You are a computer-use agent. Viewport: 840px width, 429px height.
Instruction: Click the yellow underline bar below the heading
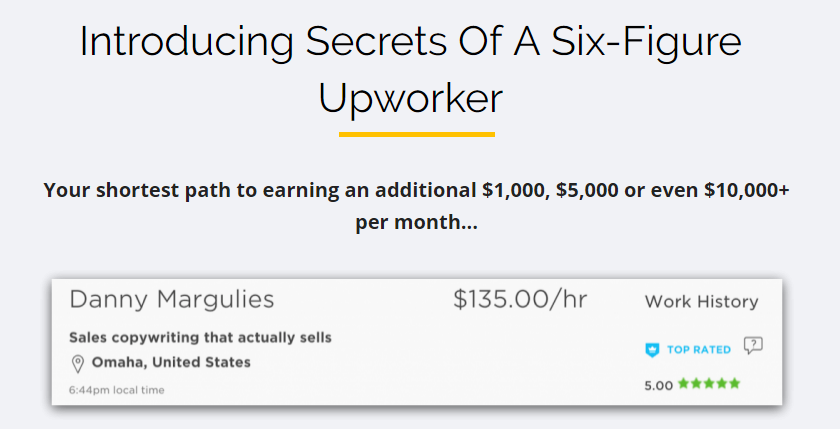(417, 133)
